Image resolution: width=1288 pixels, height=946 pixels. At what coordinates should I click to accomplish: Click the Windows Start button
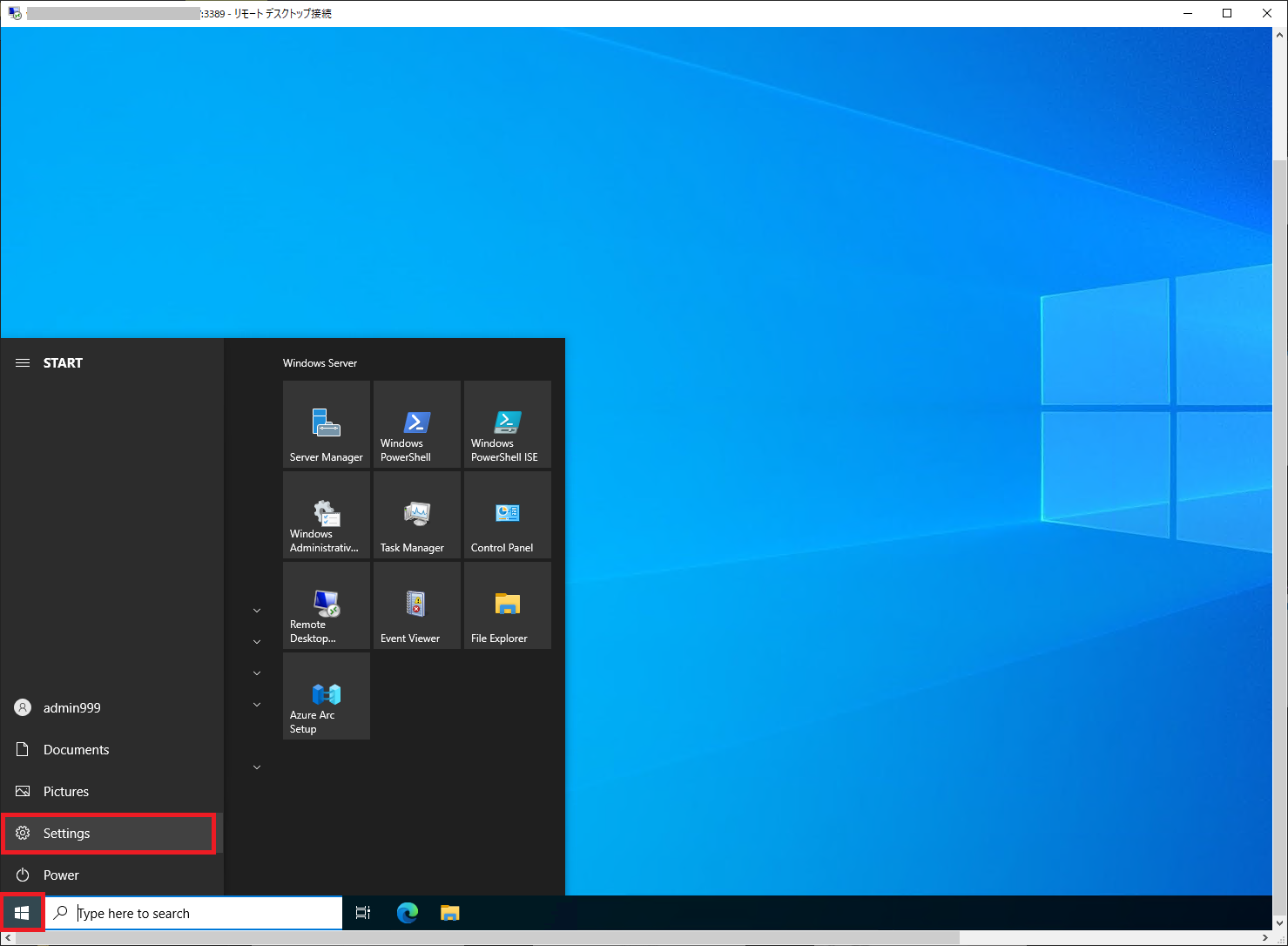coord(22,913)
